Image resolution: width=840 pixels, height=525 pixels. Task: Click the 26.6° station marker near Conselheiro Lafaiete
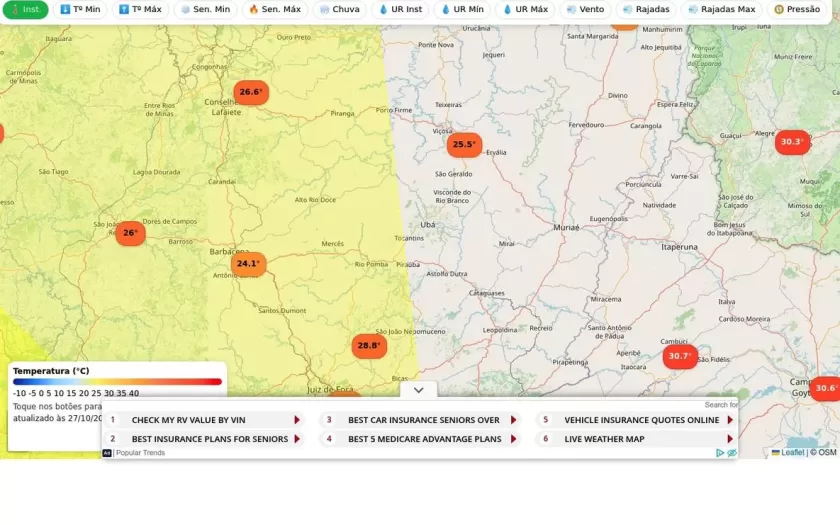click(x=251, y=92)
